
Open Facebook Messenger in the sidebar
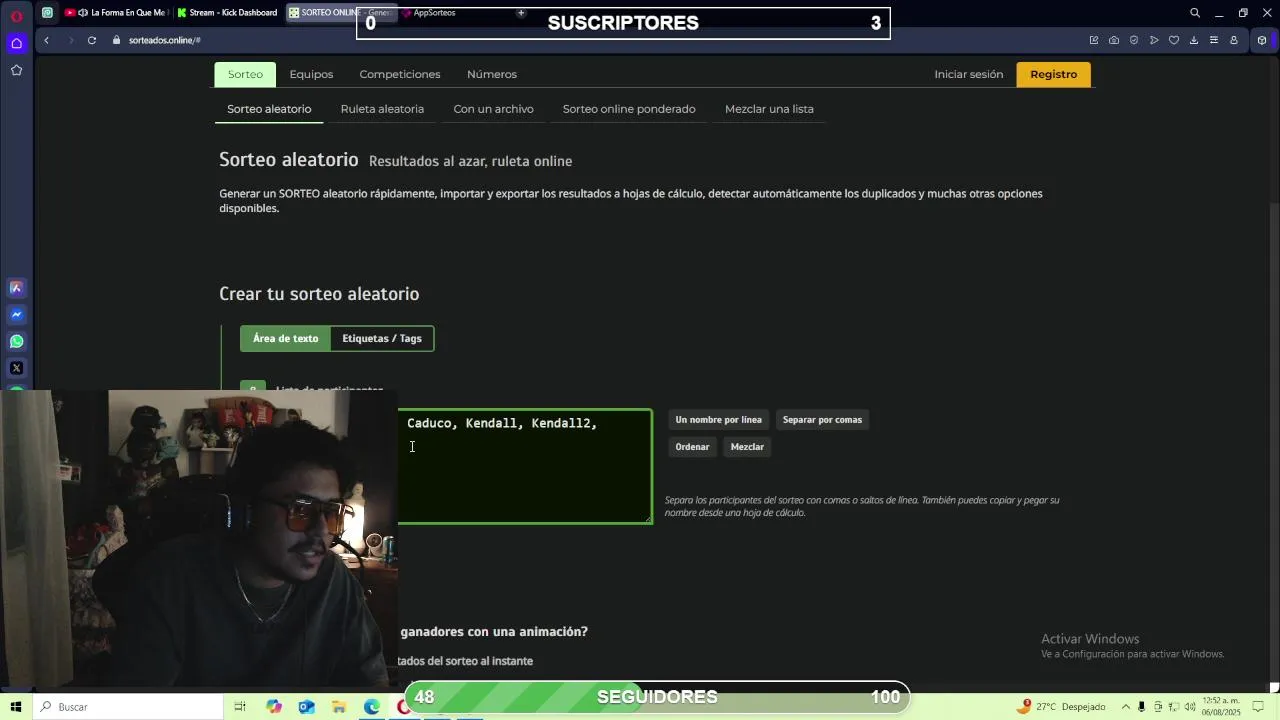coord(16,315)
